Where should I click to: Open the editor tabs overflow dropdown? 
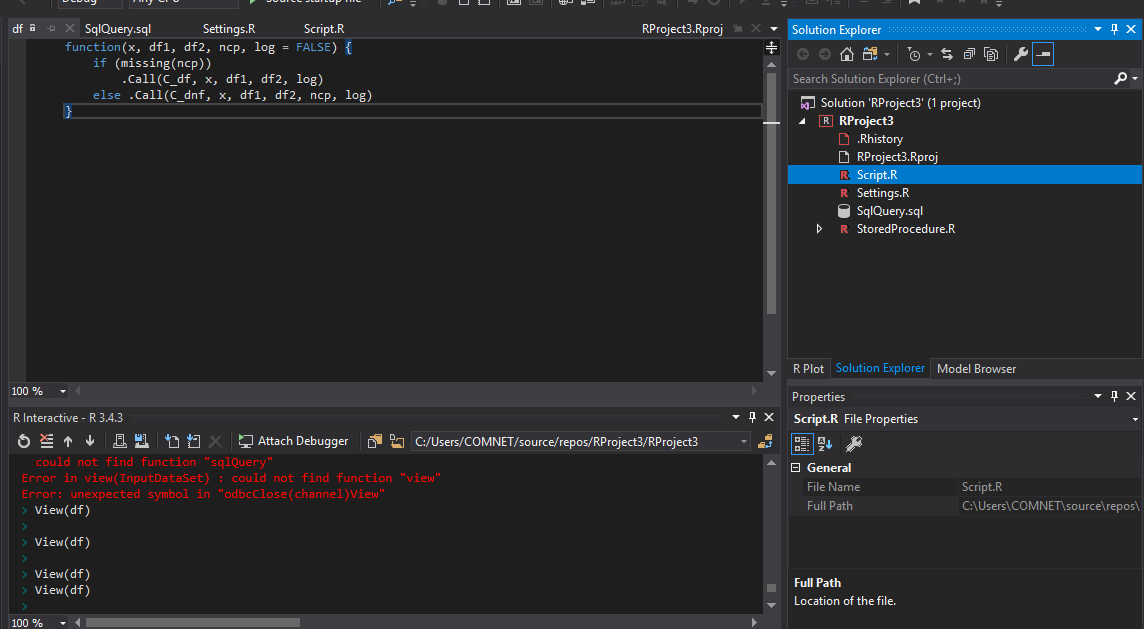coord(773,29)
